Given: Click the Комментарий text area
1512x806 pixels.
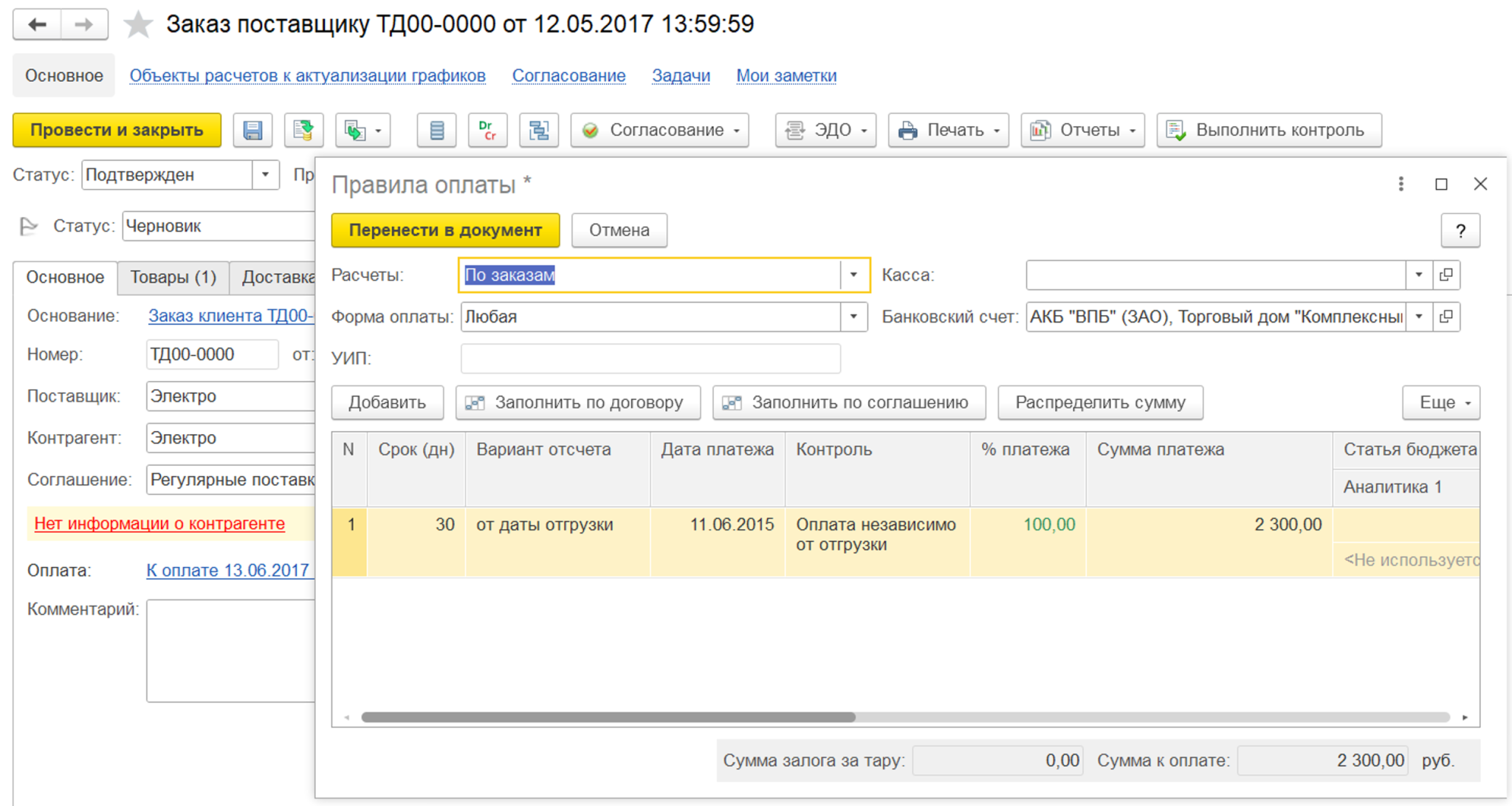Looking at the screenshot, I should (x=230, y=650).
